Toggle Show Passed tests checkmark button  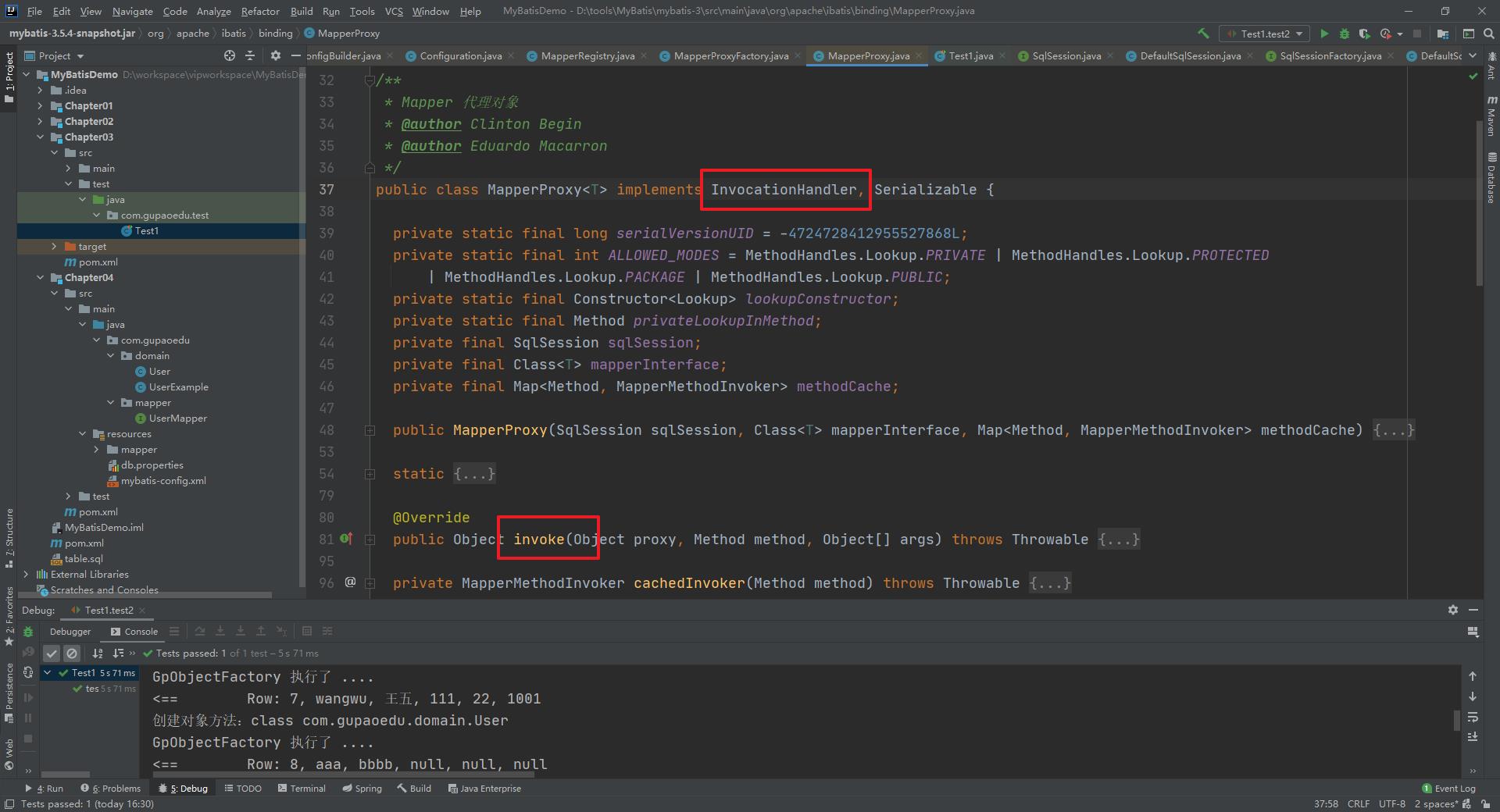[x=52, y=654]
